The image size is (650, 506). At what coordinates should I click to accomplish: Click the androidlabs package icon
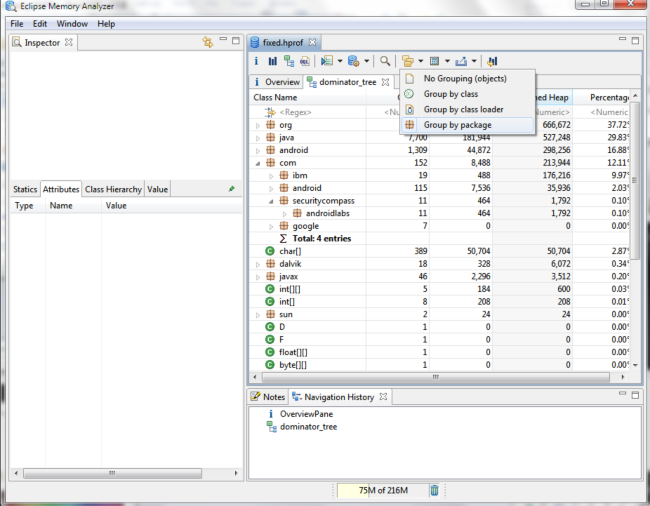(297, 213)
